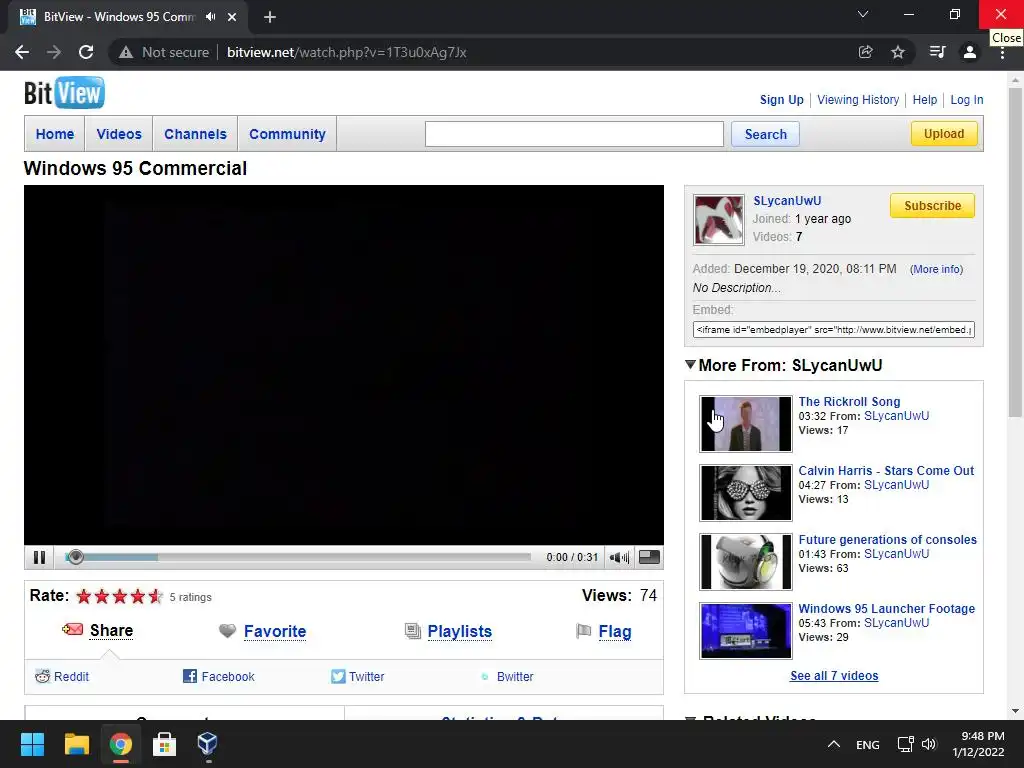Open Calvin Harris - Stars Come Out link
1024x768 pixels.
click(x=886, y=471)
